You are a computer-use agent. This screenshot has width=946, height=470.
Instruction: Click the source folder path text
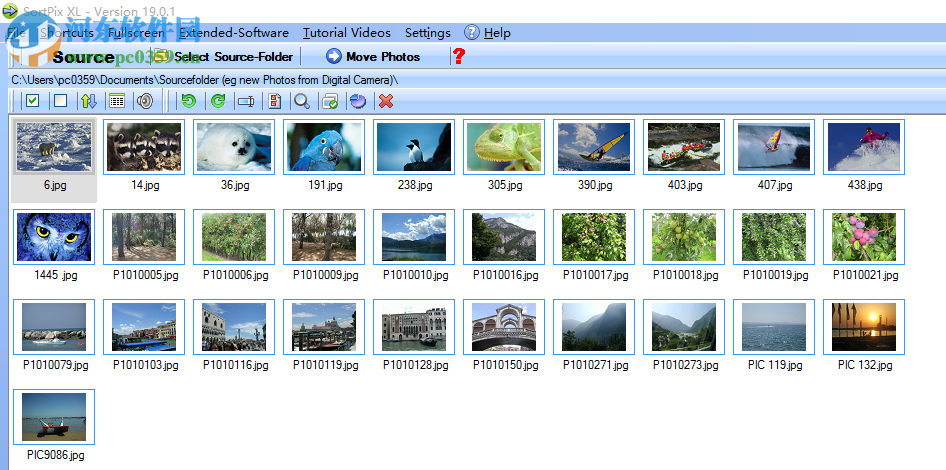[205, 80]
